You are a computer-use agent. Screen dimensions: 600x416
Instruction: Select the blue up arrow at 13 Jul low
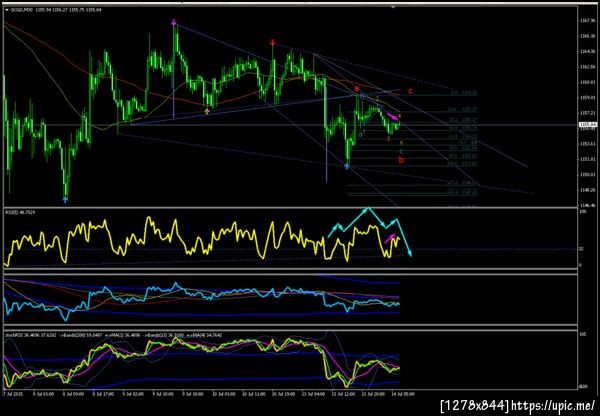347,166
